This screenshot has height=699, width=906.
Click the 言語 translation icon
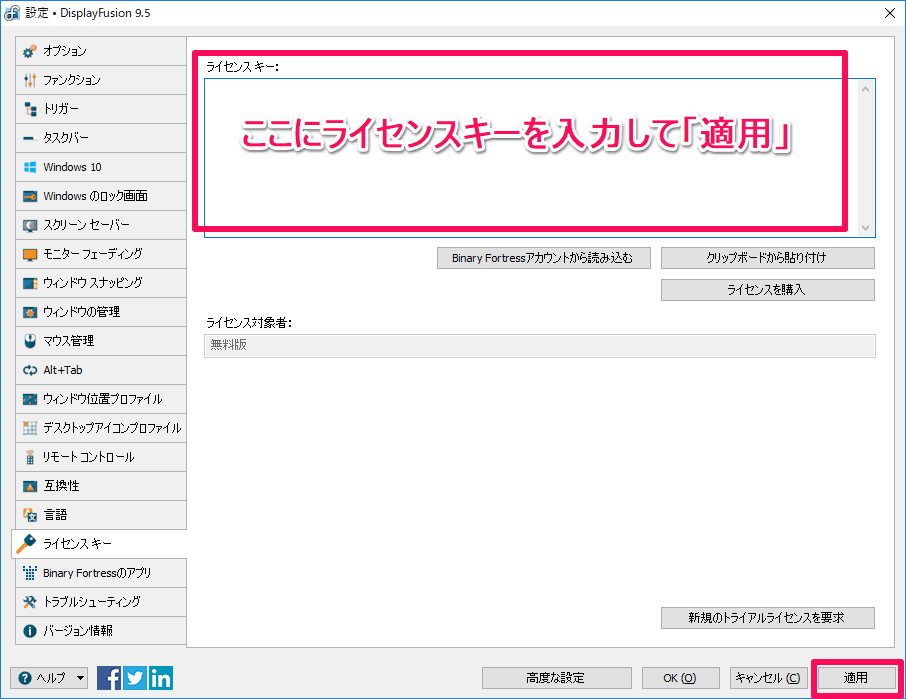pos(30,515)
